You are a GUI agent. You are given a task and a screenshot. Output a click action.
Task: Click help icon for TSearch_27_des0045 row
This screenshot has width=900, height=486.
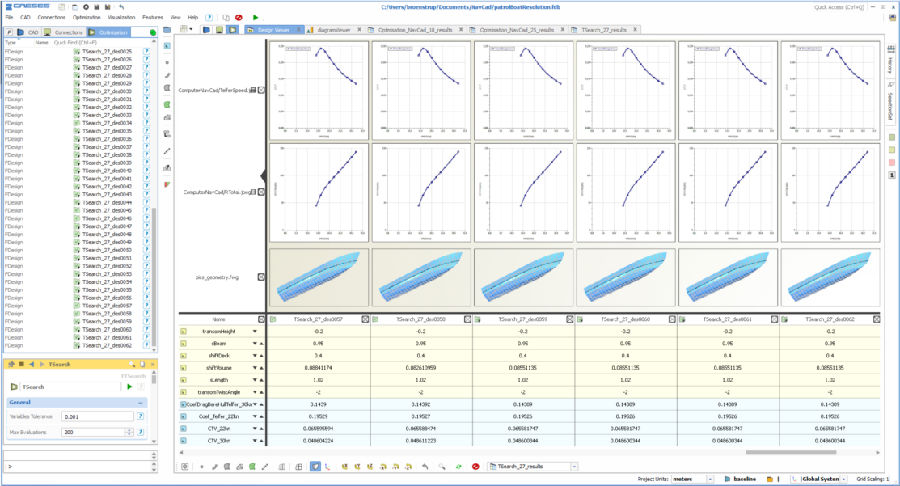pos(146,211)
